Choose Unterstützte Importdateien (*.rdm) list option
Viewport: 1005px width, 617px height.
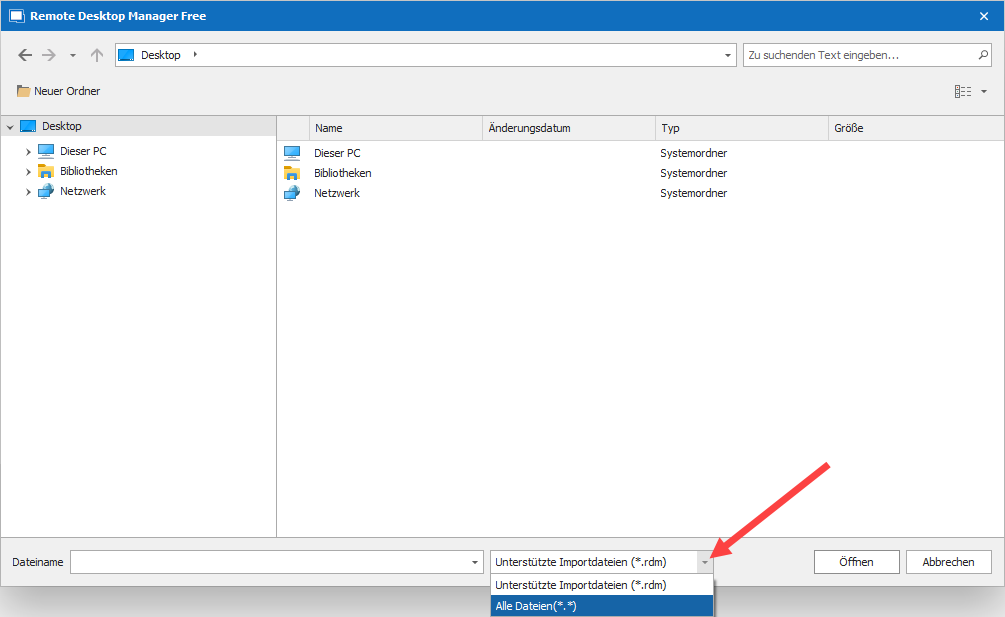[x=601, y=585]
